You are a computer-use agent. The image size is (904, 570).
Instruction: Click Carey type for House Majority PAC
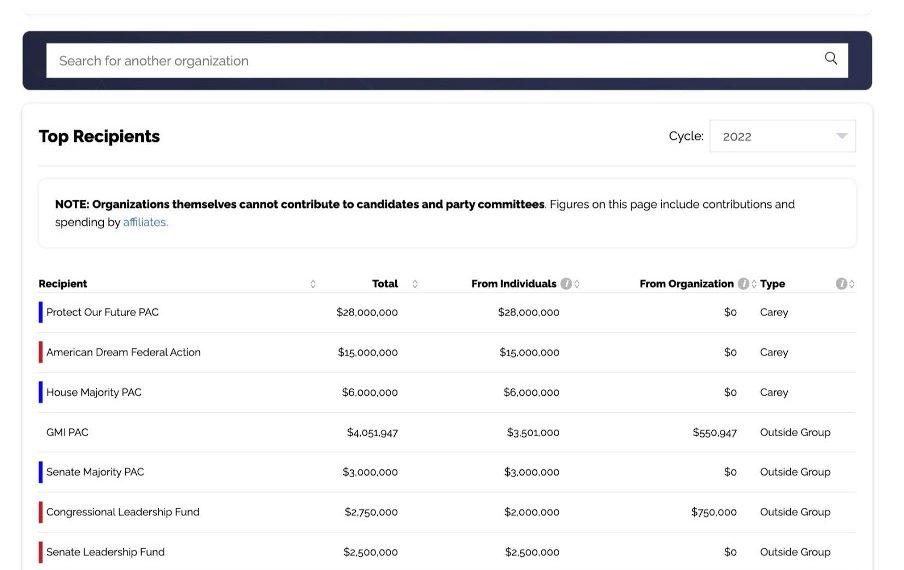pyautogui.click(x=774, y=392)
